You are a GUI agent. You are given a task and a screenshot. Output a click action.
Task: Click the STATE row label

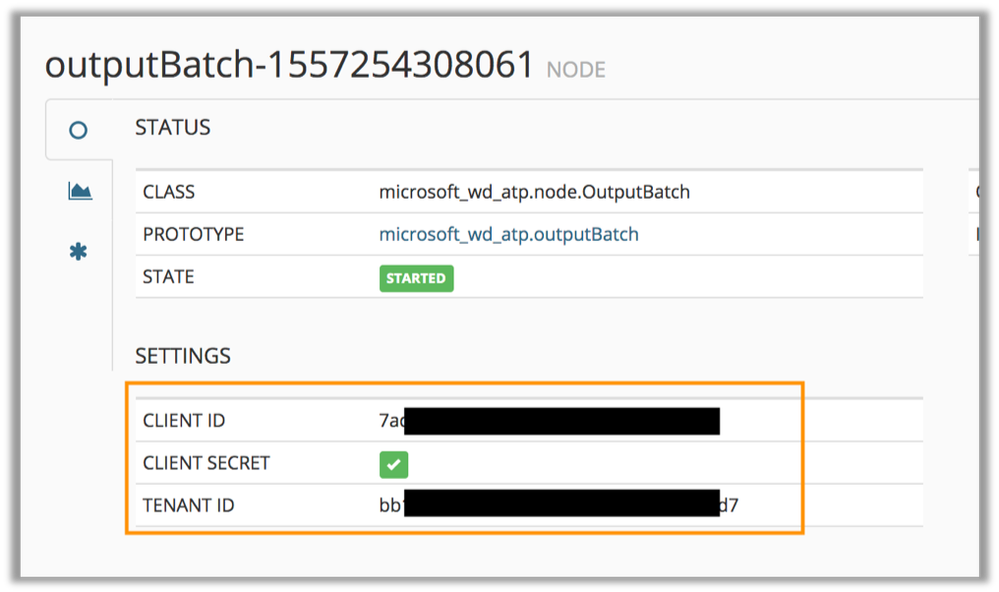click(168, 277)
